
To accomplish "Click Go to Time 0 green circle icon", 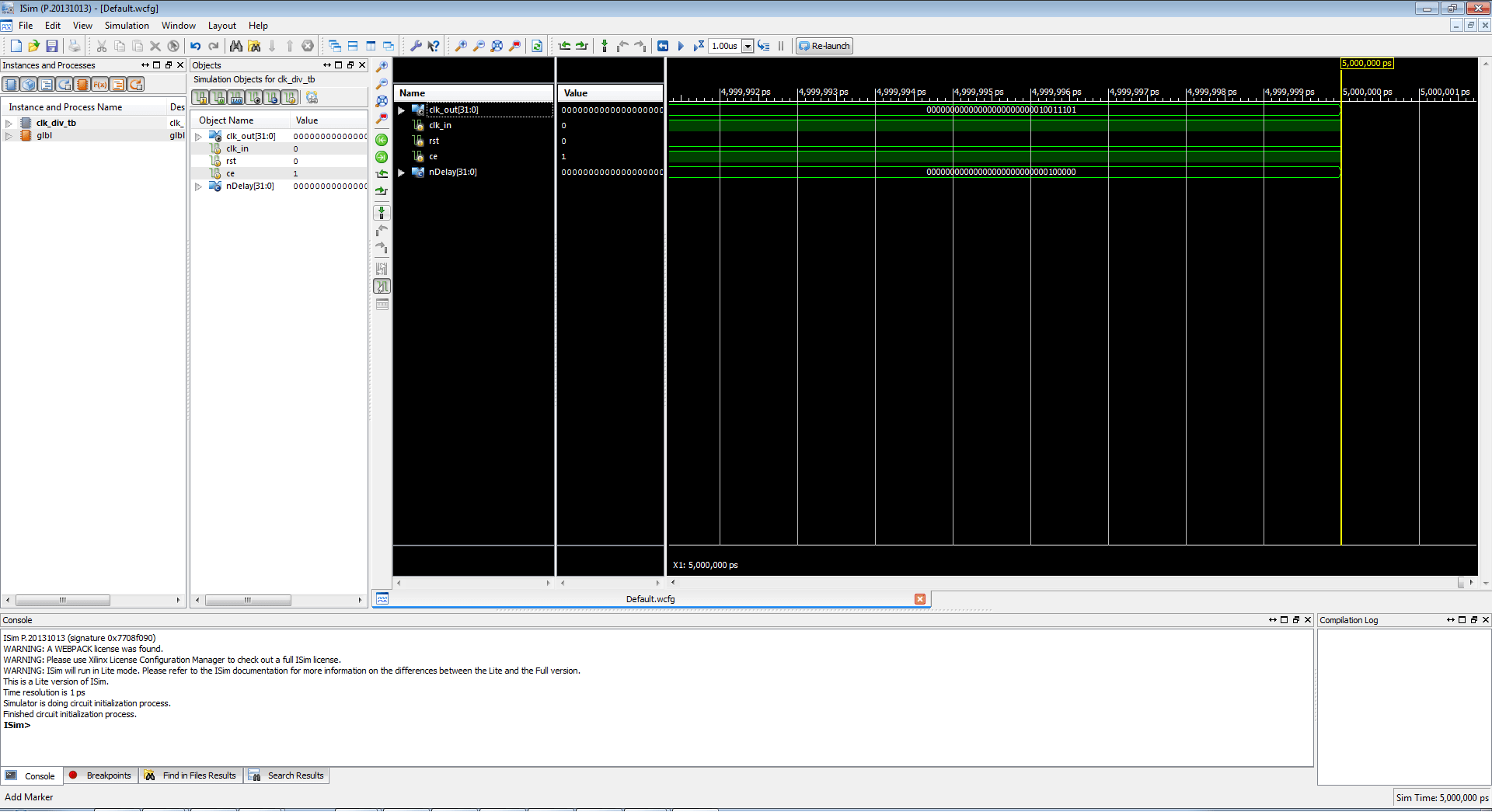I will tap(382, 140).
